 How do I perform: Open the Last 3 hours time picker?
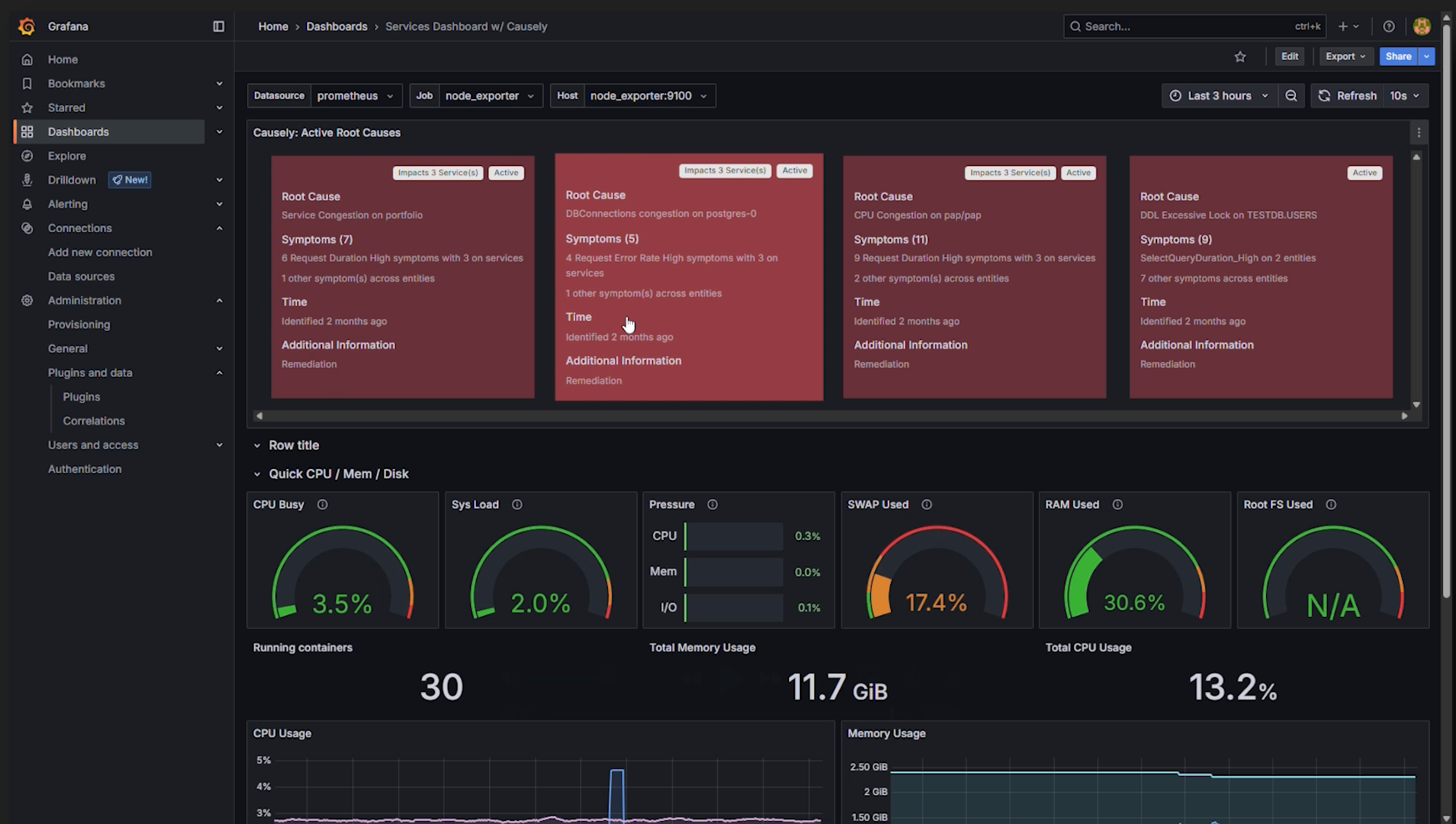point(1219,95)
